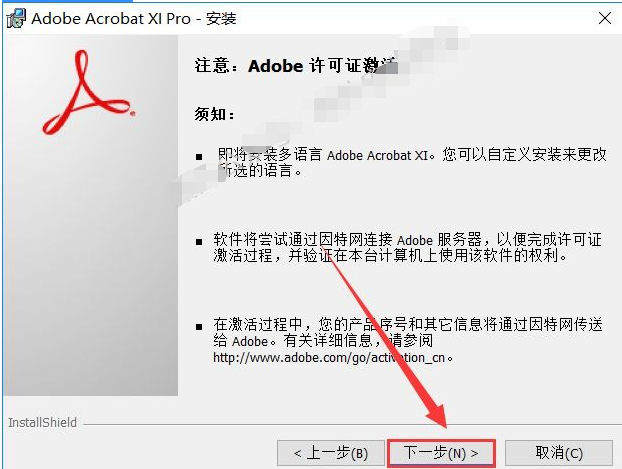This screenshot has width=622, height=469.
Task: Open the adobe.com activation_cn URL
Action: [x=329, y=358]
